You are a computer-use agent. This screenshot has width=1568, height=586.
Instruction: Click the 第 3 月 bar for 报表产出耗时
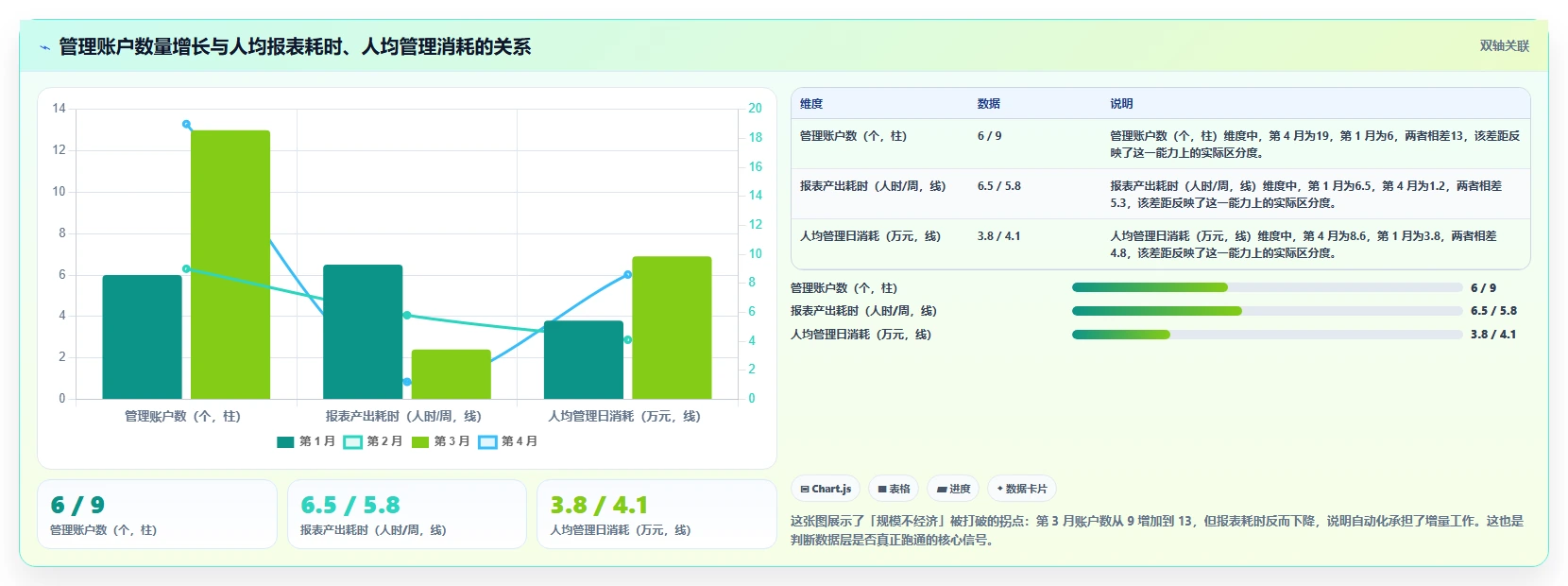point(452,374)
